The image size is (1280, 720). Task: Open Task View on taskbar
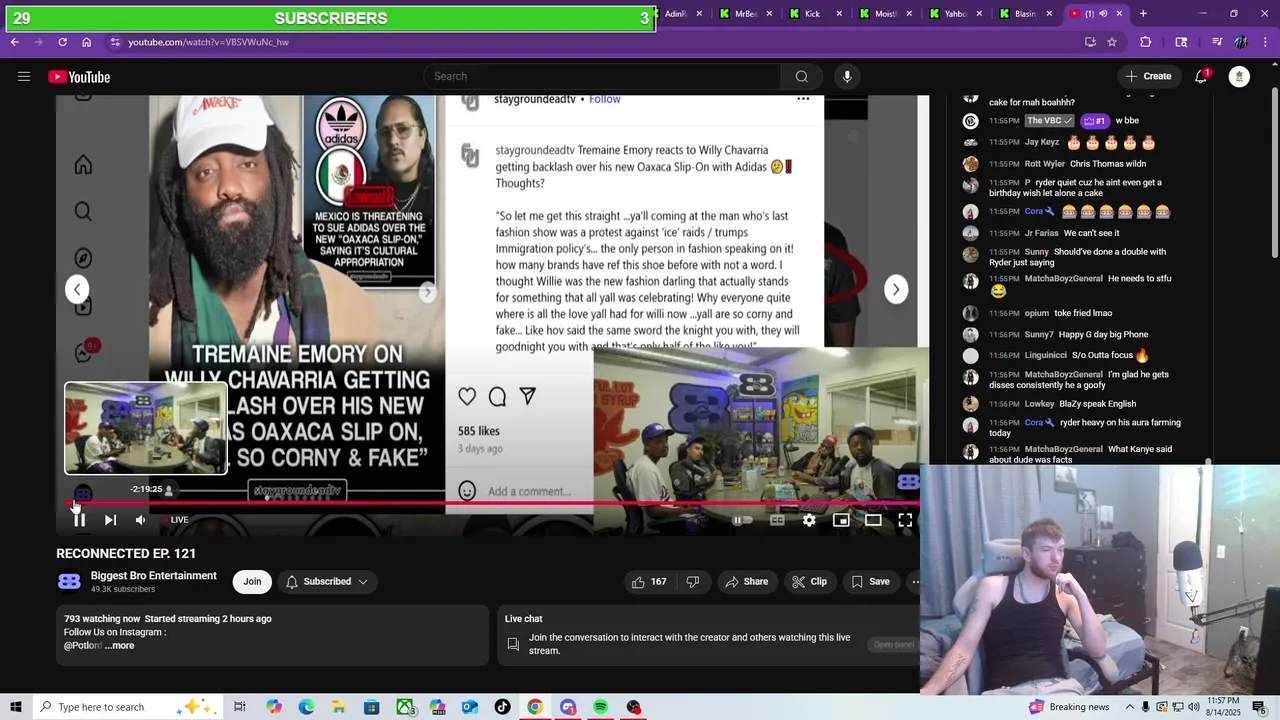(240, 707)
